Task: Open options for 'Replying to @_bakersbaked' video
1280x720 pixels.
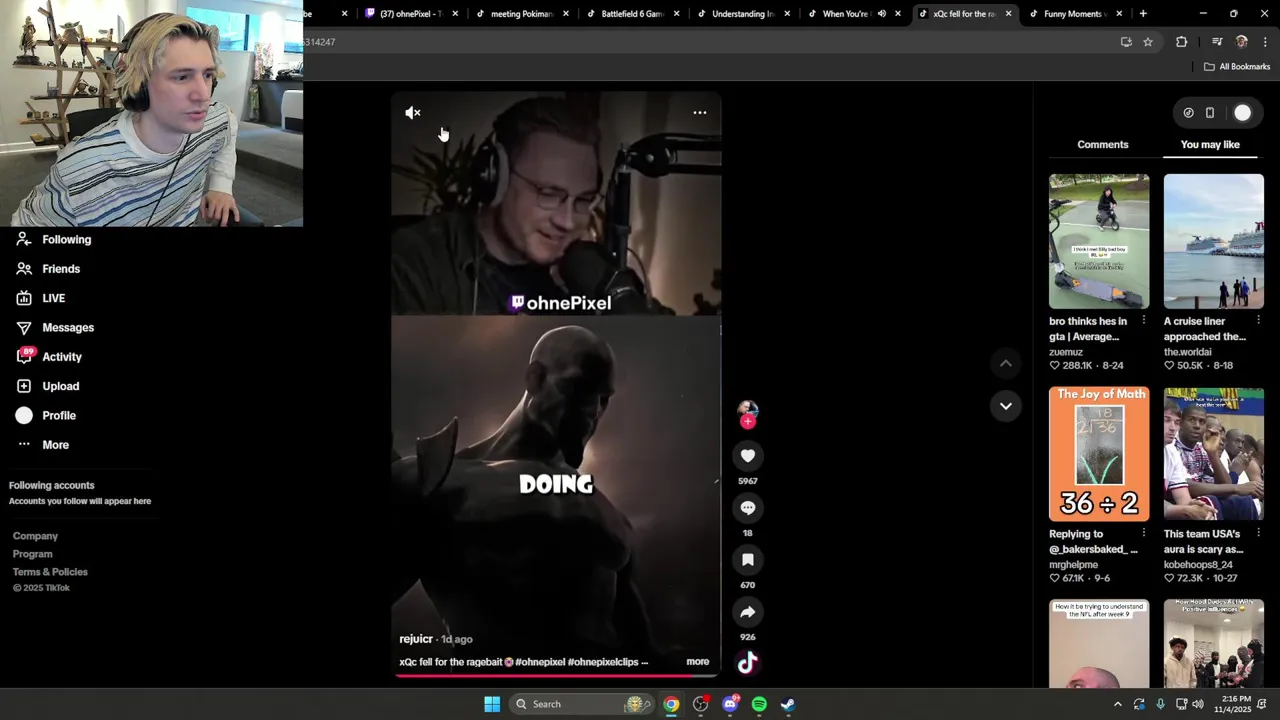Action: 1144,534
